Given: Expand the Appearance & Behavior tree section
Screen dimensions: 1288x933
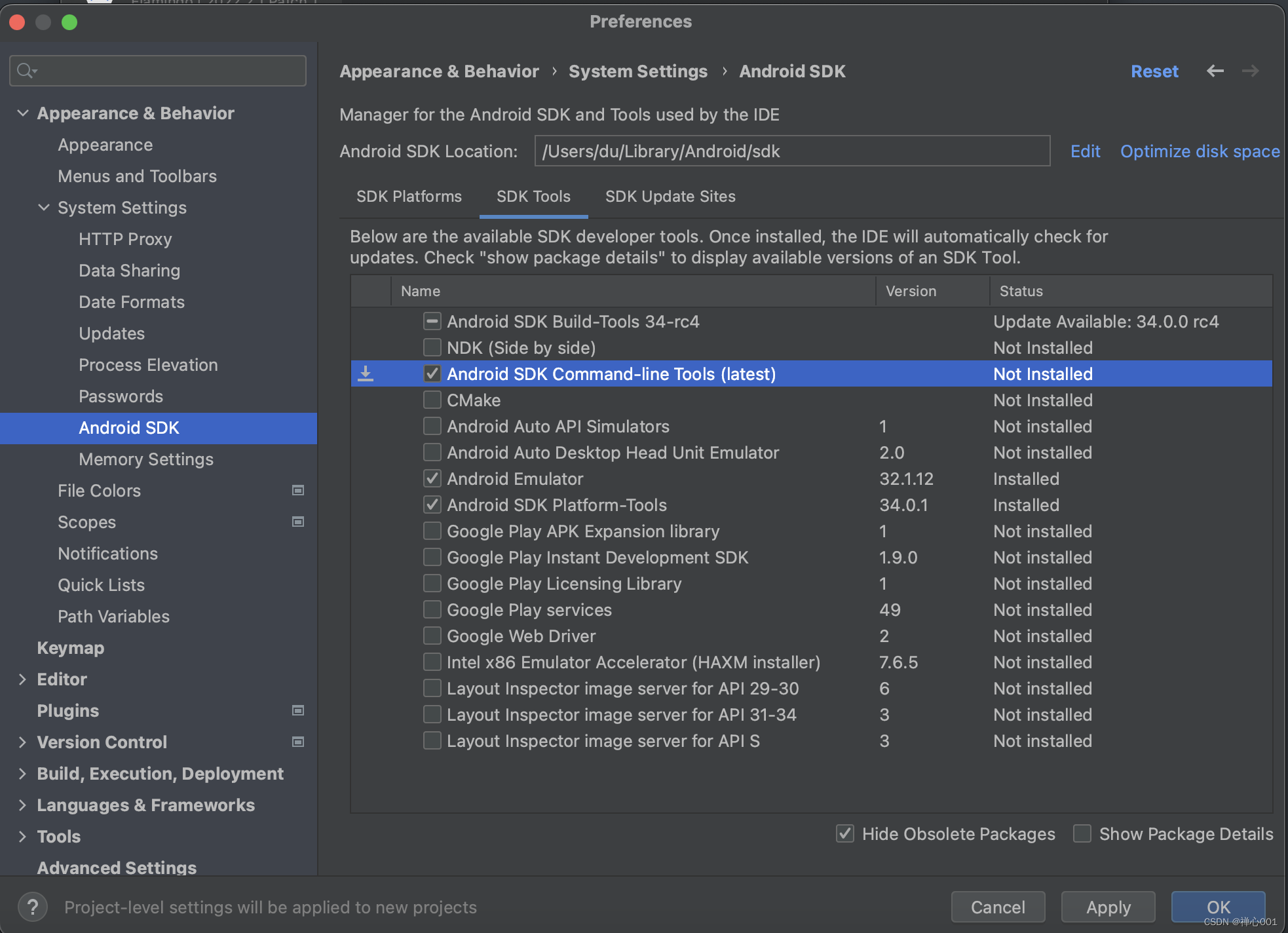Looking at the screenshot, I should coord(22,112).
